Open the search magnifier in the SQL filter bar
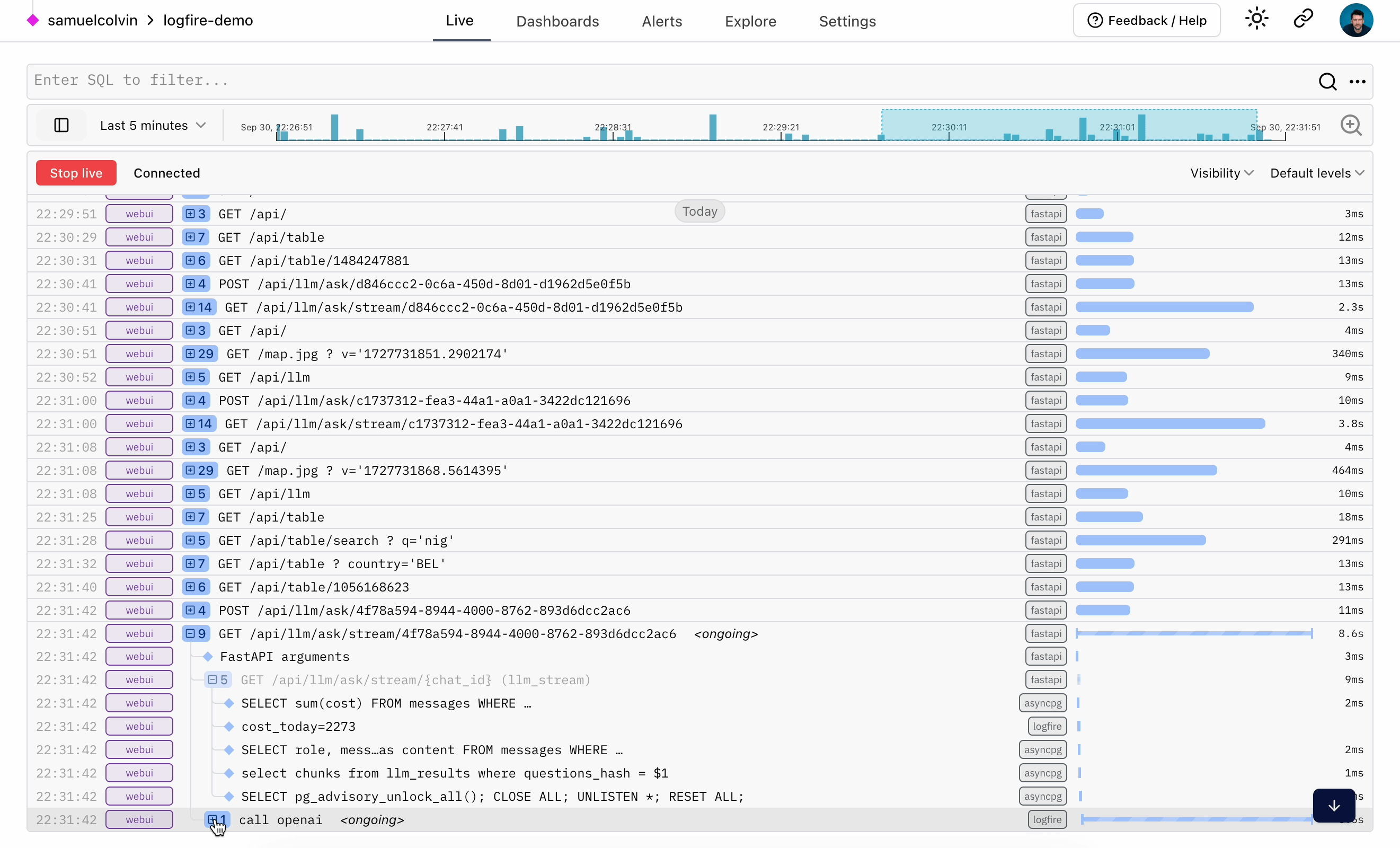1400x848 pixels. pos(1328,81)
